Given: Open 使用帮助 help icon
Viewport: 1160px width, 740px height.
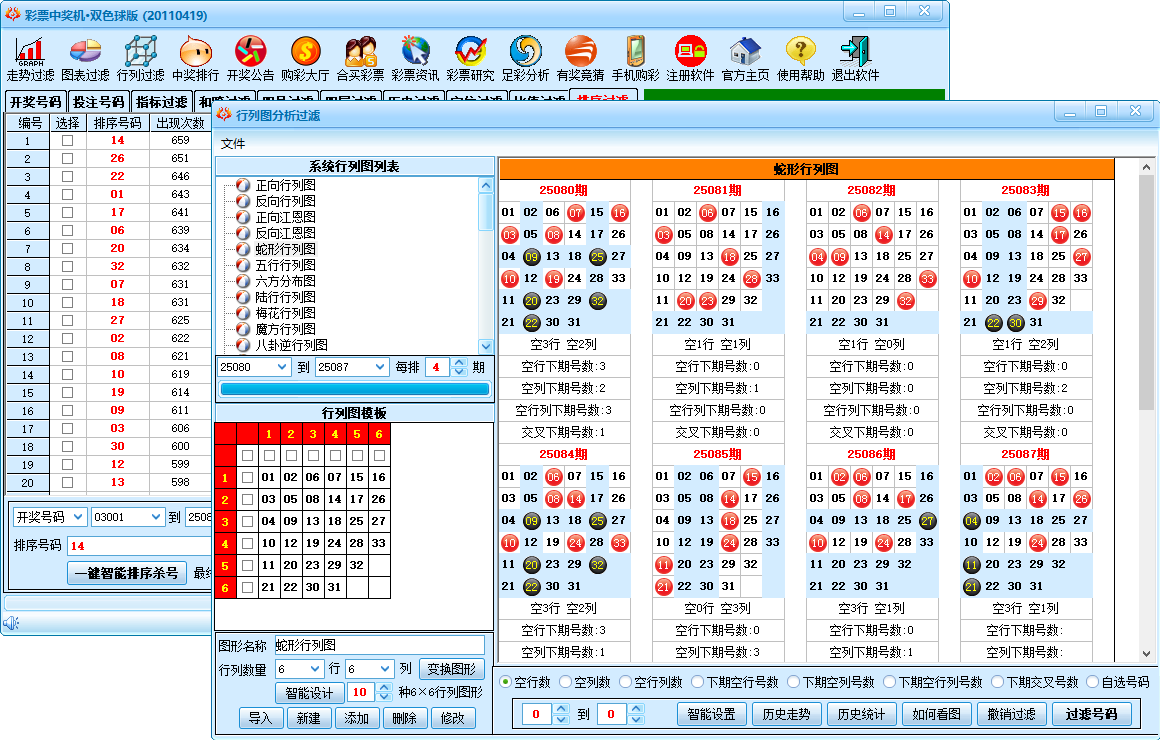Looking at the screenshot, I should pos(800,59).
